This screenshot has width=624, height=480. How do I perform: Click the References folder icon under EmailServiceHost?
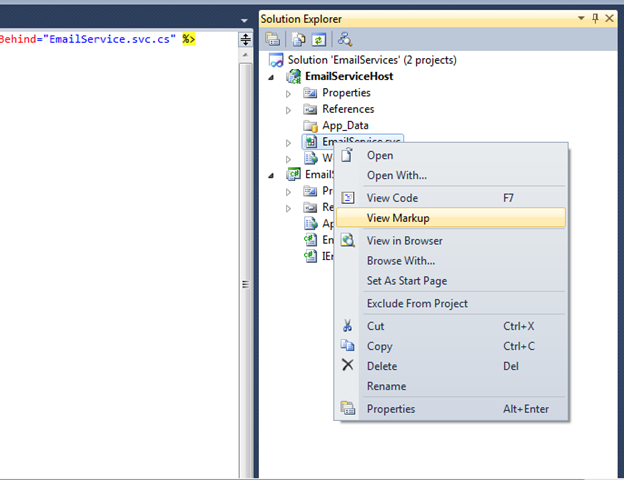click(310, 109)
